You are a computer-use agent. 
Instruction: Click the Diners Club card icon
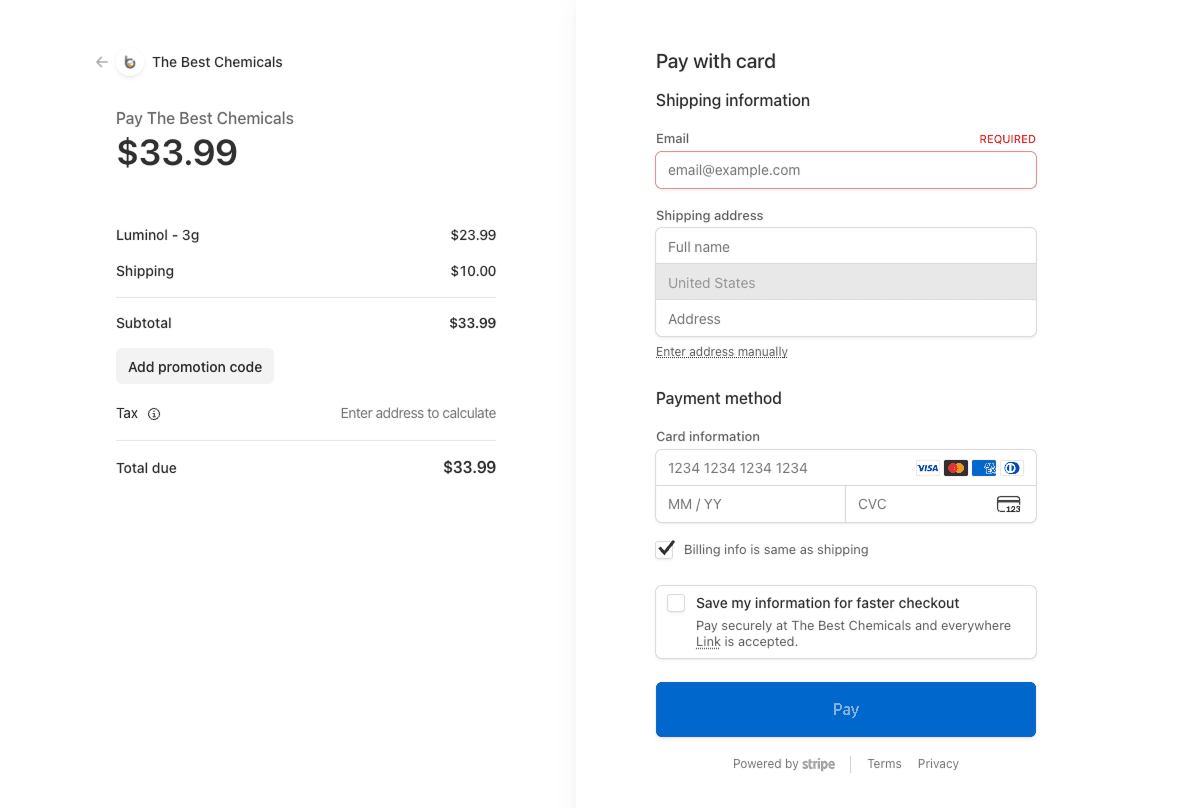click(1011, 468)
